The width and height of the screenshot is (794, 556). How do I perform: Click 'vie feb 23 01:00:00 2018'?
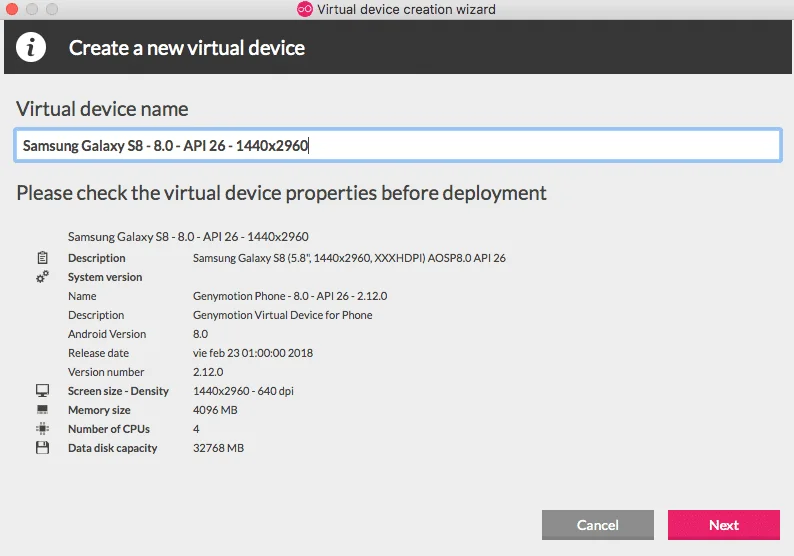click(253, 353)
